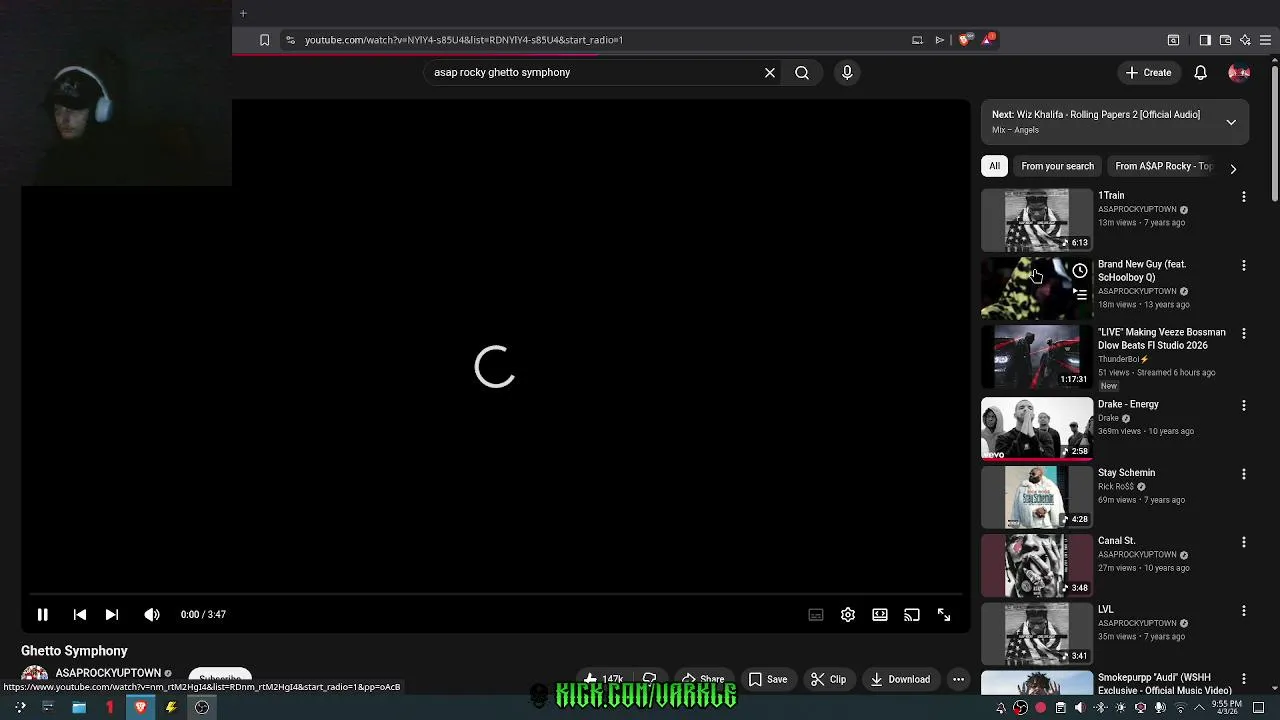Toggle the browser sidebar panel
Screen dimensions: 1280x720
click(1205, 40)
